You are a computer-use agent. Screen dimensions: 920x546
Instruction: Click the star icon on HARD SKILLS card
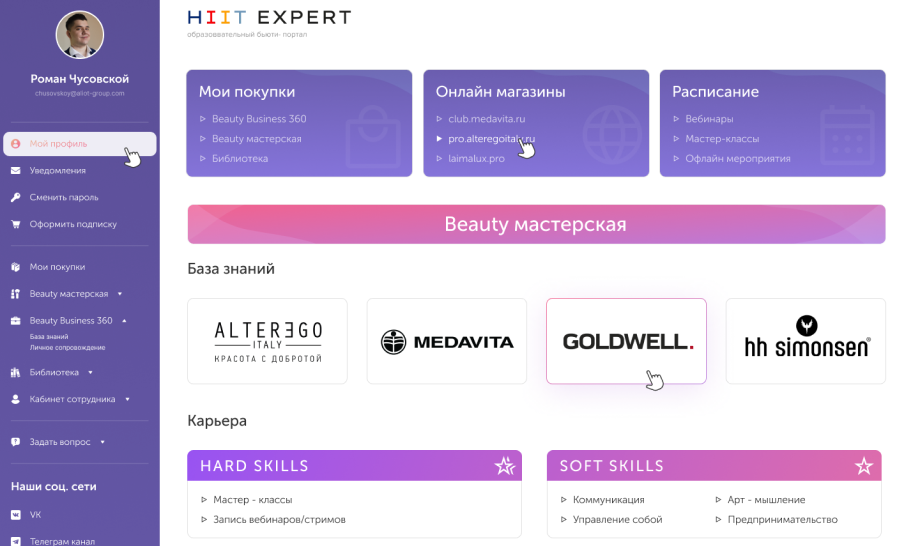coord(505,466)
